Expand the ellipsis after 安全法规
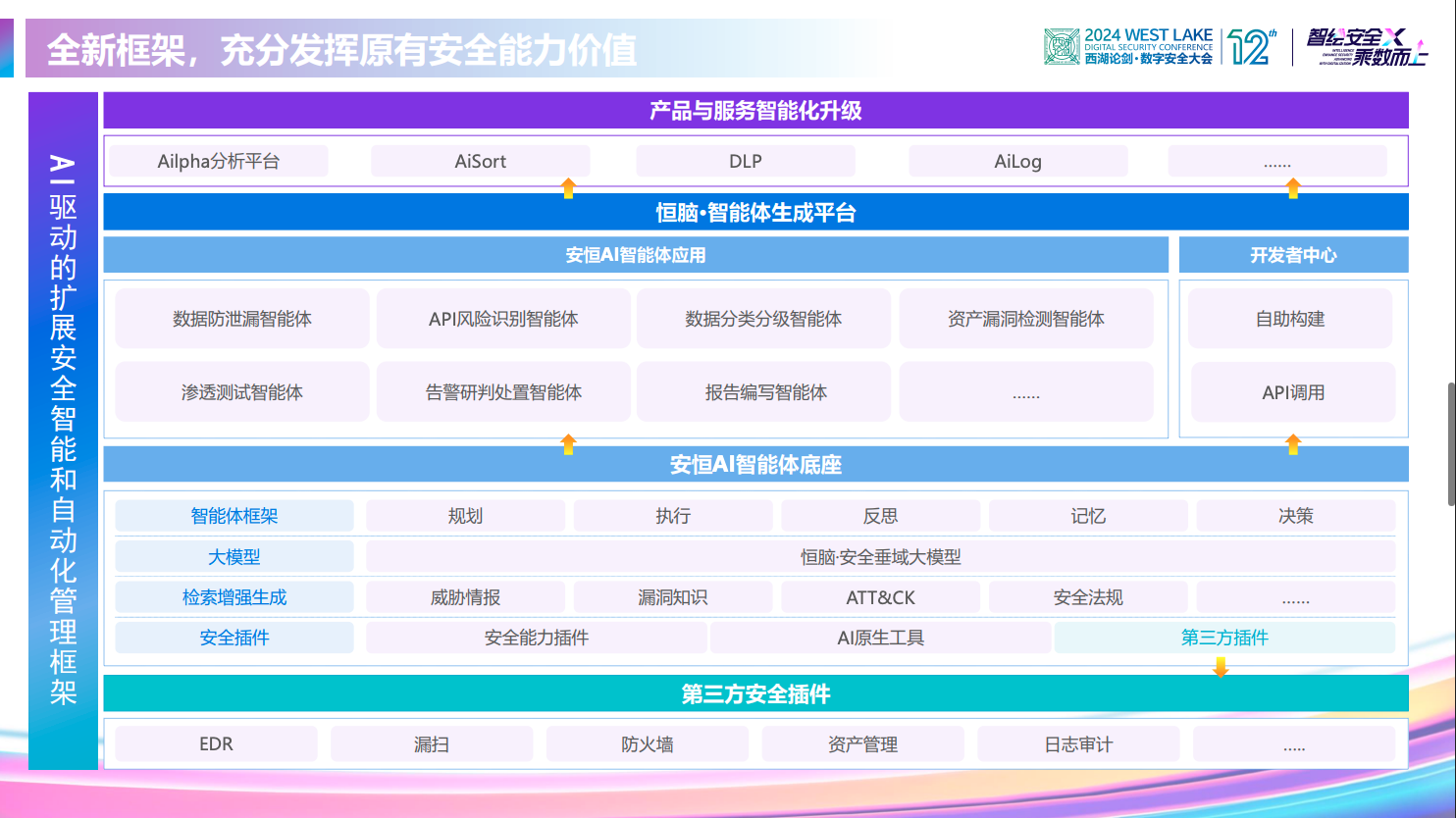Screen dimensions: 1456x818 [x=1296, y=596]
